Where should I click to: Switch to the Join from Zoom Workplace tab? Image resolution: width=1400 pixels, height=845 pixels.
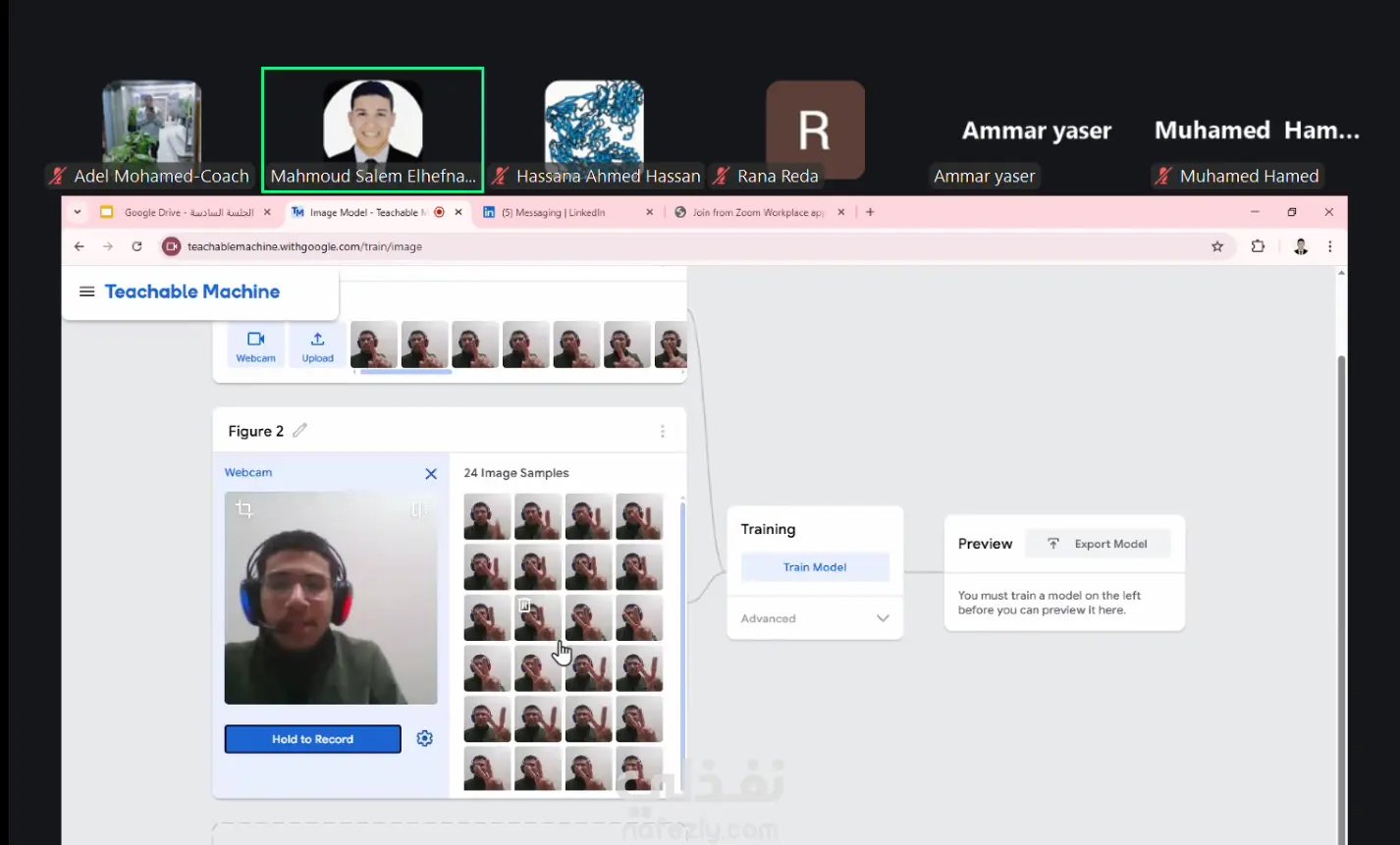[758, 212]
